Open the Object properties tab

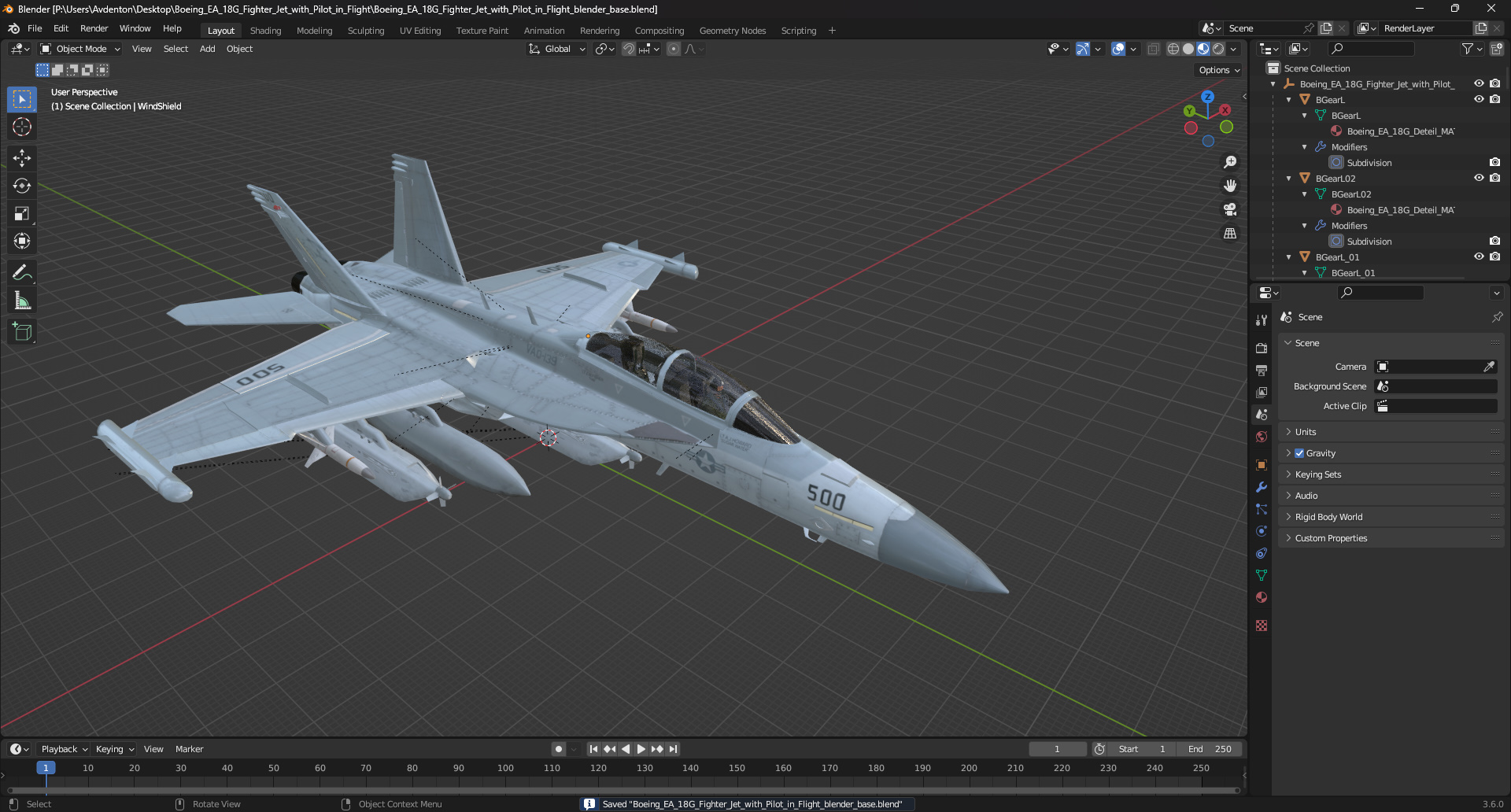tap(1262, 465)
